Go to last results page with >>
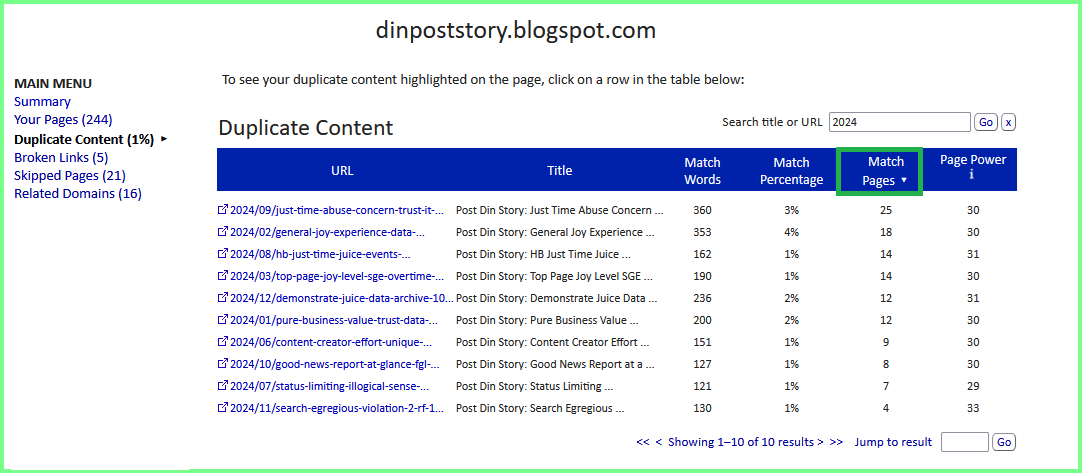Viewport: 1082px width, 473px height. (x=836, y=442)
